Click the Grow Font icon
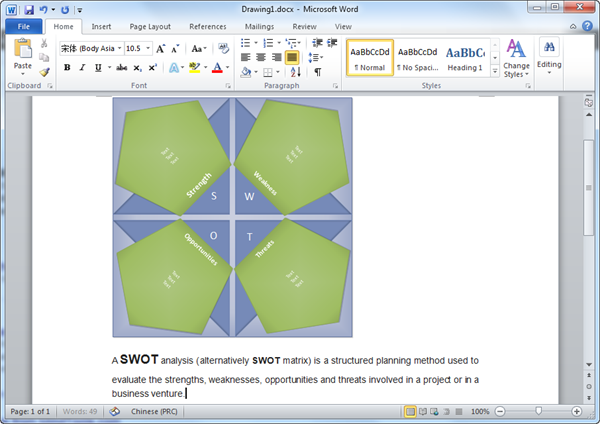This screenshot has height=424, width=600. pos(161,48)
